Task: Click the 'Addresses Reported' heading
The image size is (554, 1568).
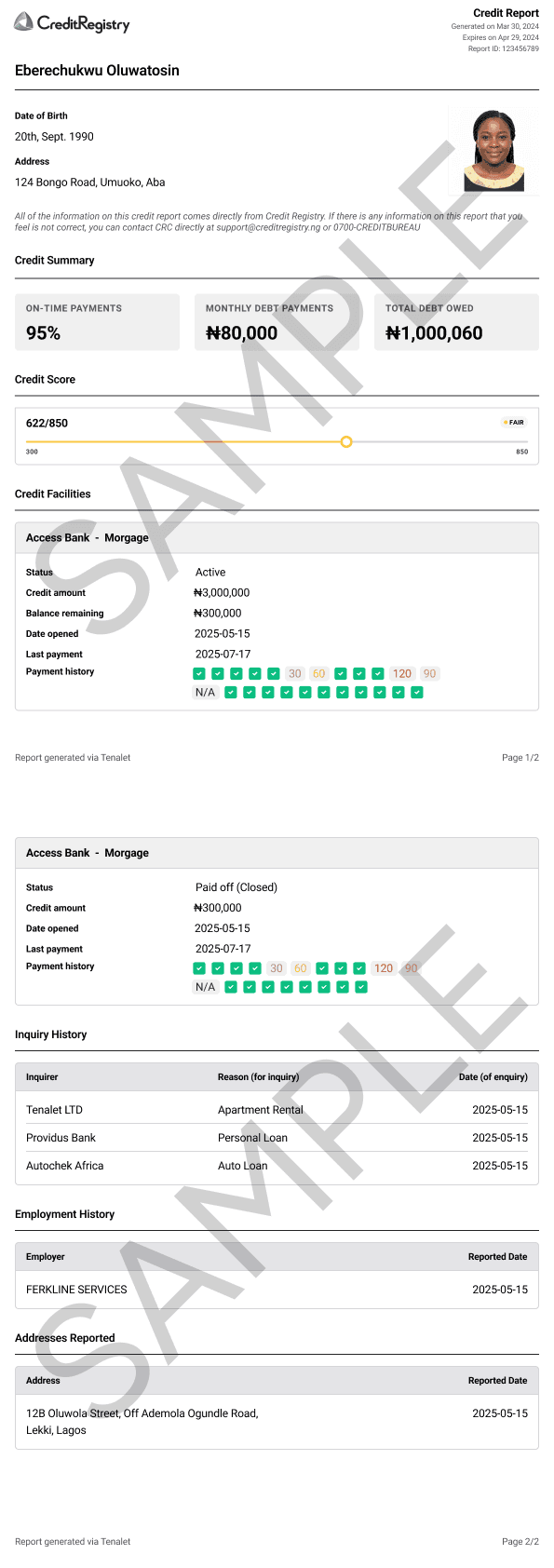Action: (x=64, y=1338)
